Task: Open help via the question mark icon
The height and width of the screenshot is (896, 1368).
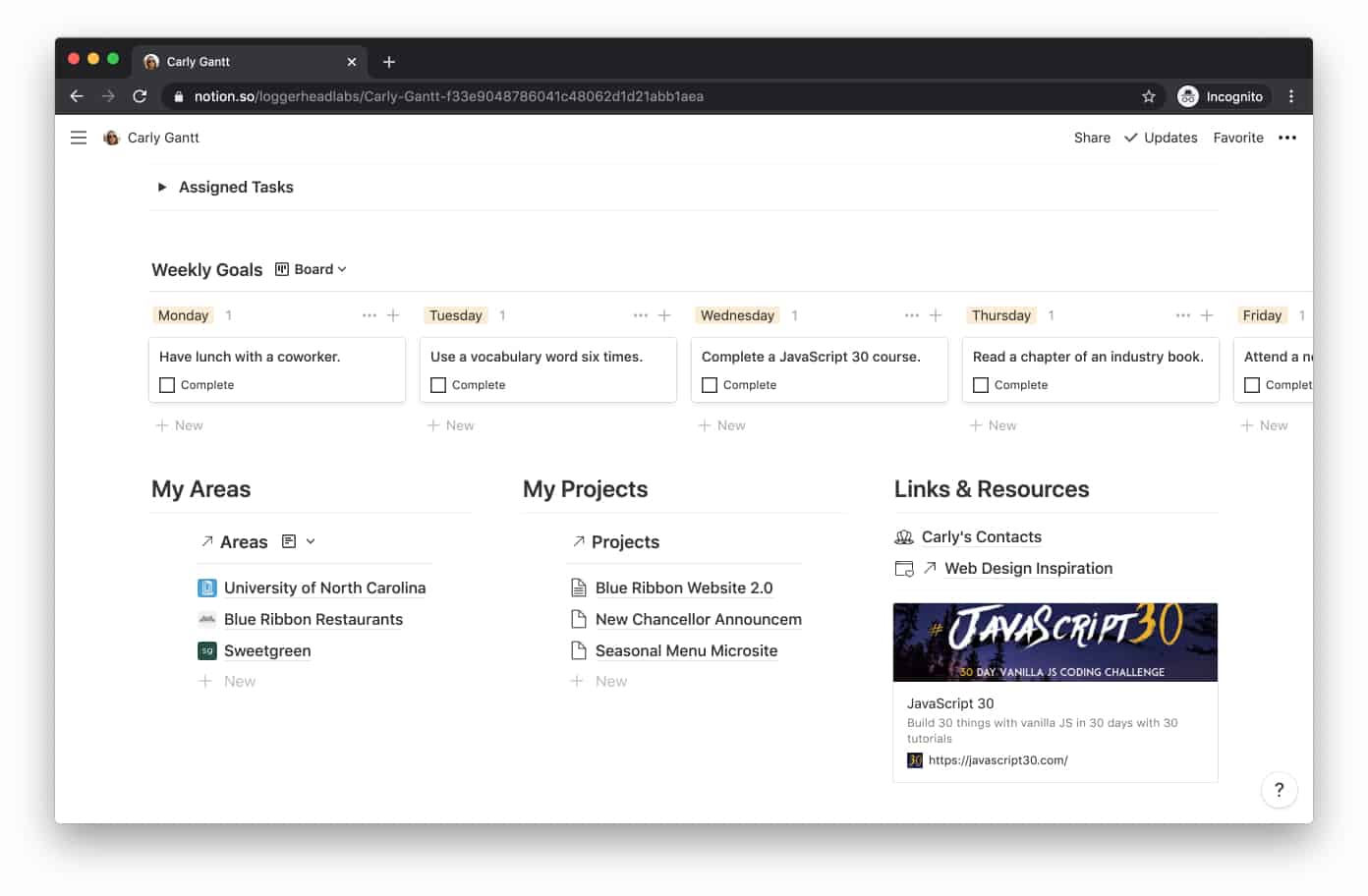Action: coord(1279,790)
